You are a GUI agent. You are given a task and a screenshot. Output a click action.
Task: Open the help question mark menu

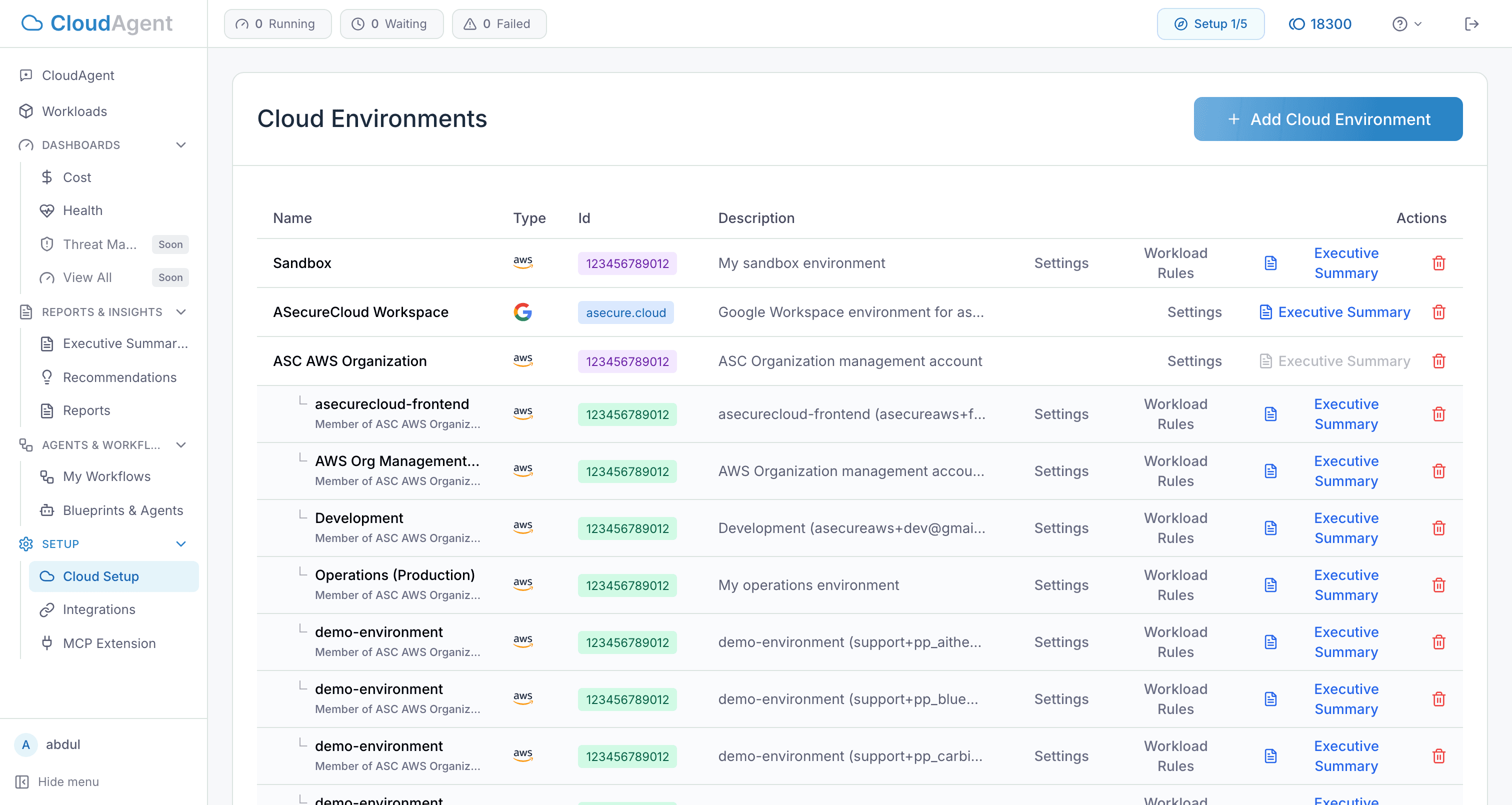[x=1406, y=24]
